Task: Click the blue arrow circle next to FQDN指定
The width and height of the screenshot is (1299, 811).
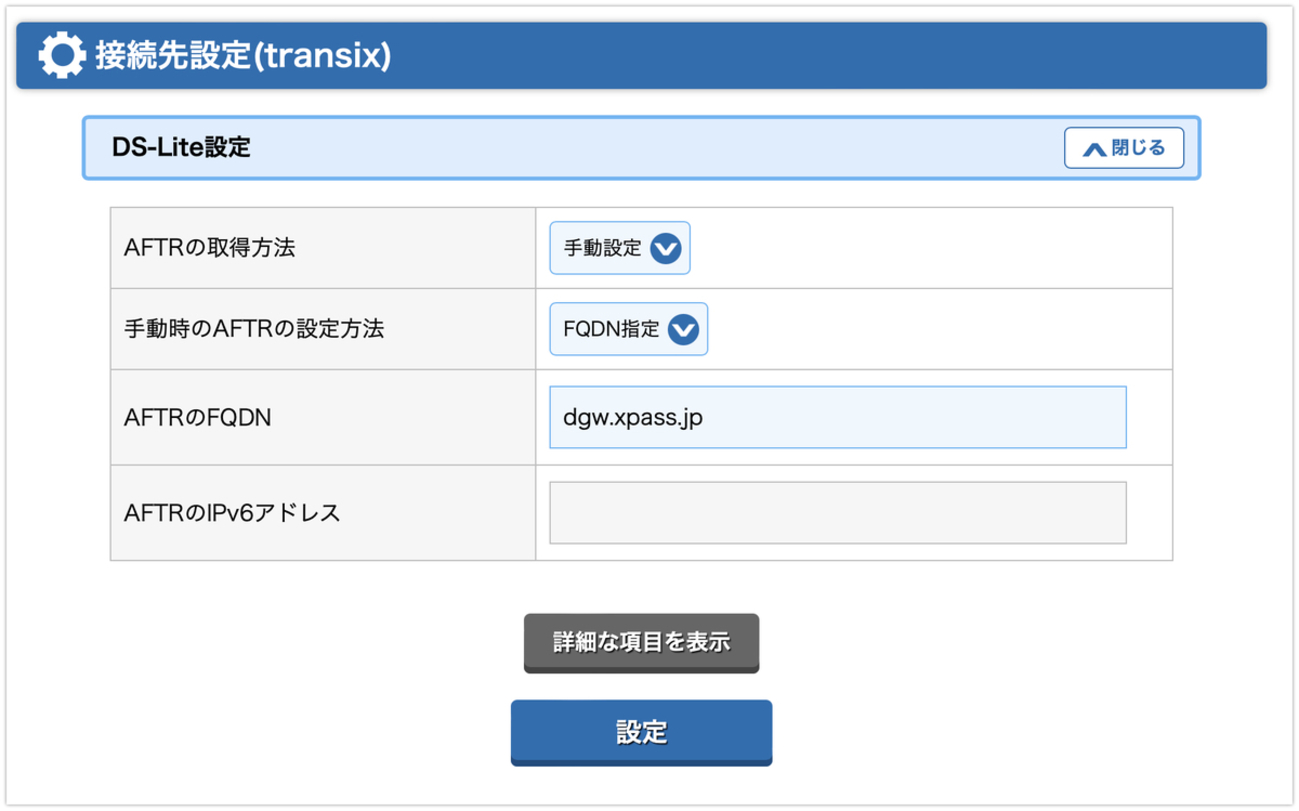Action: pos(683,329)
